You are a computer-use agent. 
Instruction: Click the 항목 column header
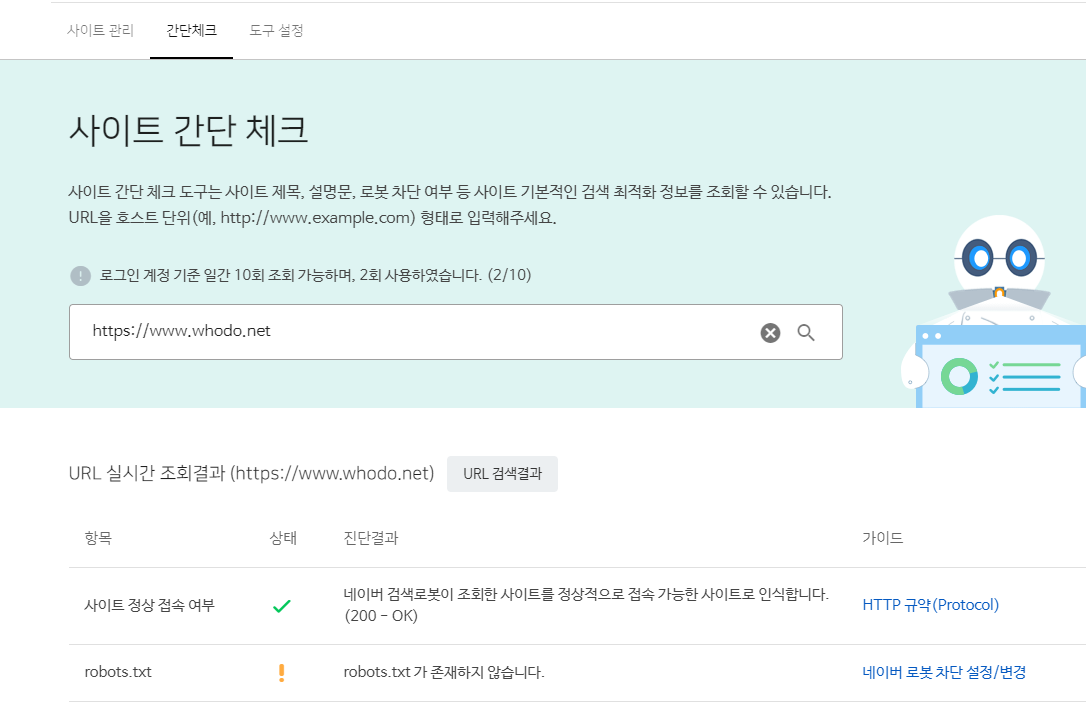pyautogui.click(x=98, y=538)
